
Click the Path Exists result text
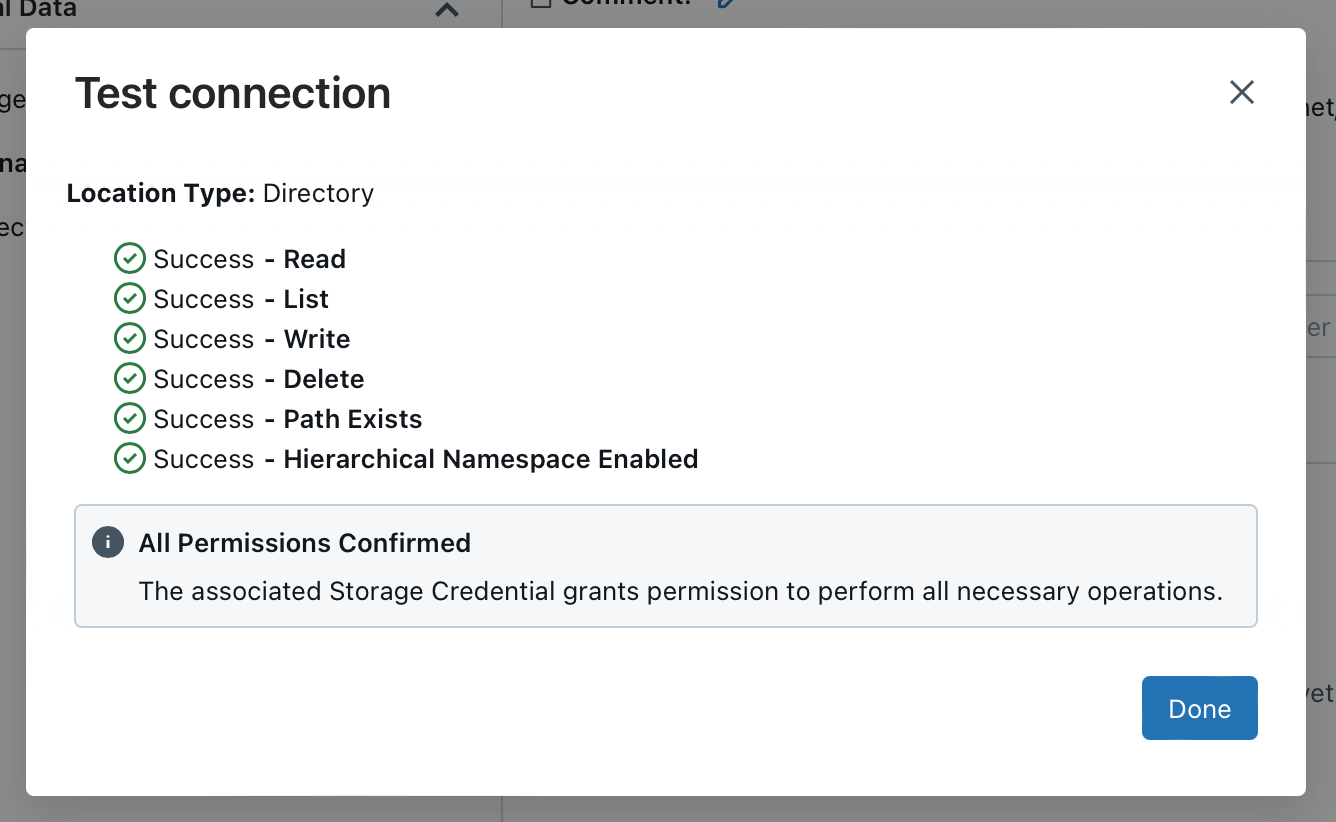tap(352, 419)
